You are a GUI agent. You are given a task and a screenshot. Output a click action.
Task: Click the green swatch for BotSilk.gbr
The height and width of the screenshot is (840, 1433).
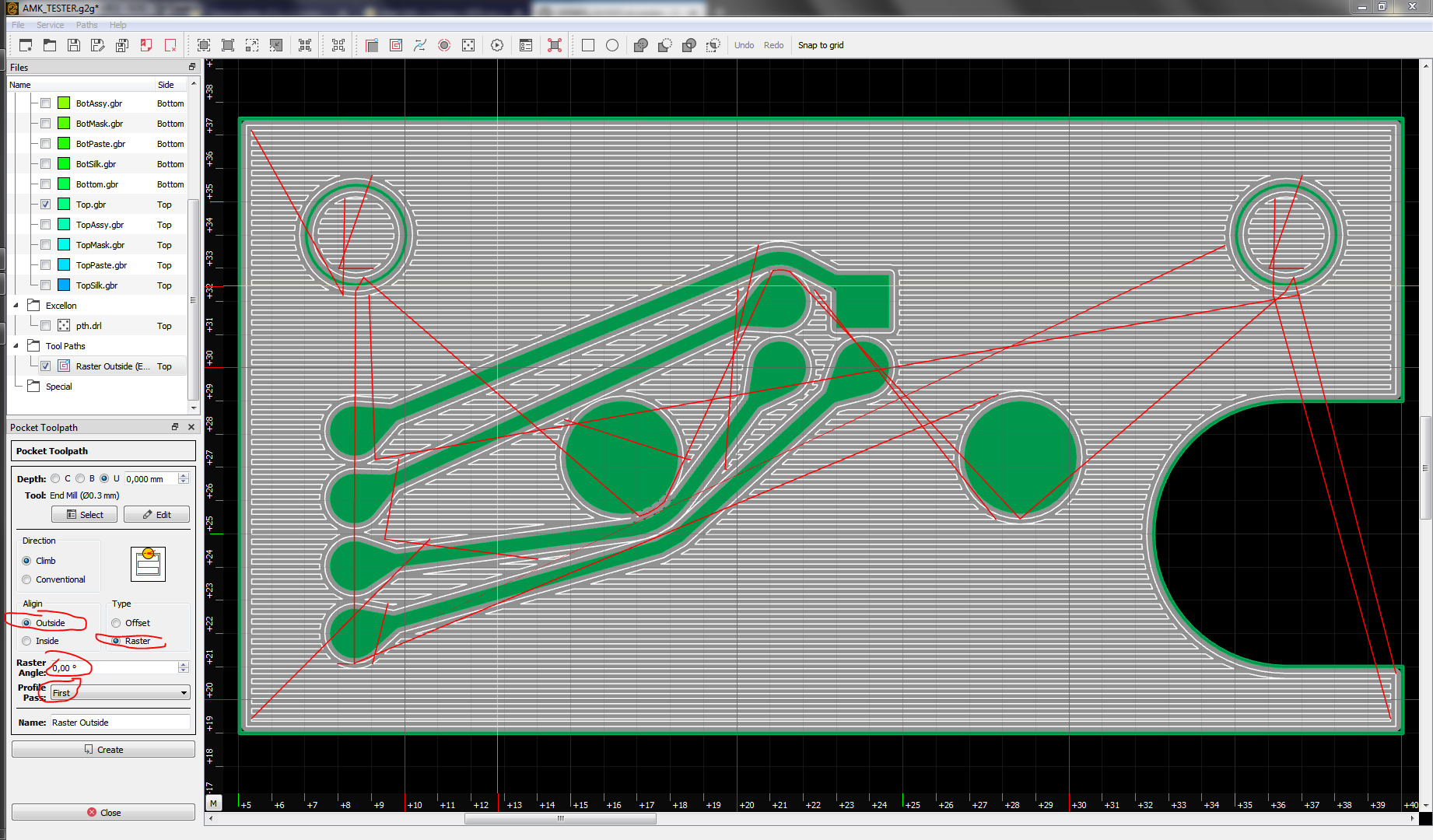click(64, 164)
